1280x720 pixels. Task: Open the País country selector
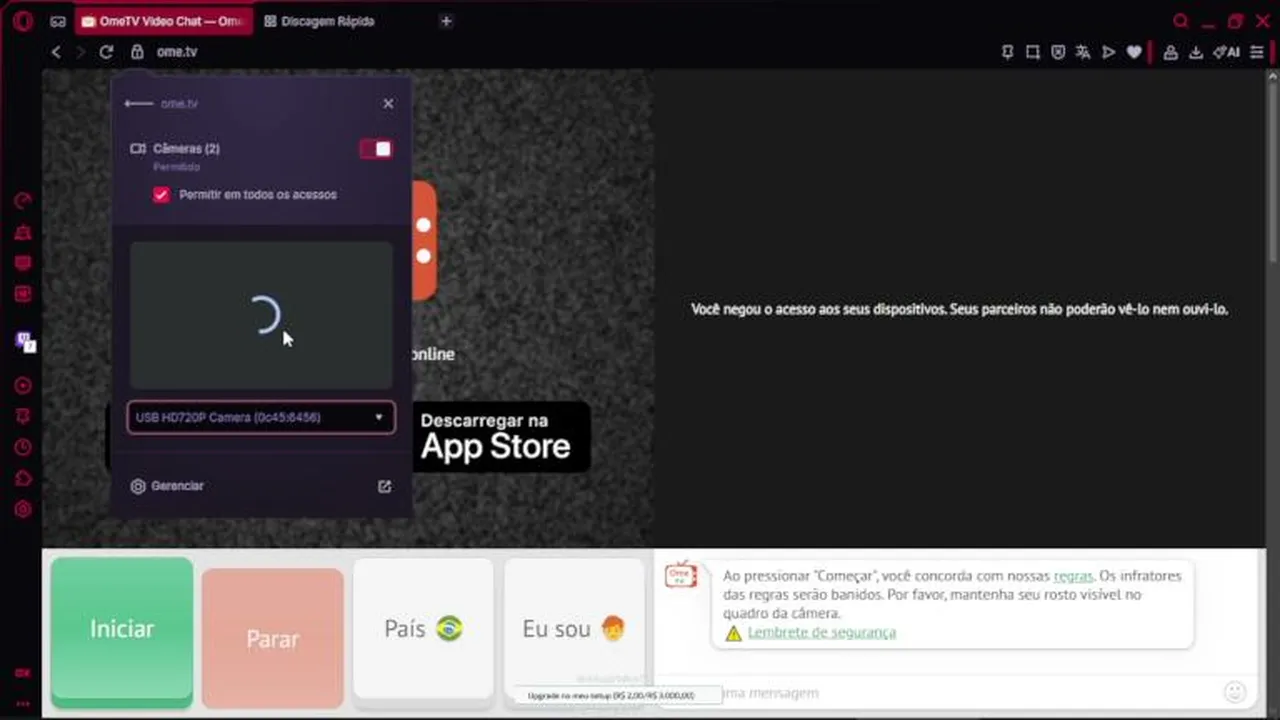[423, 629]
